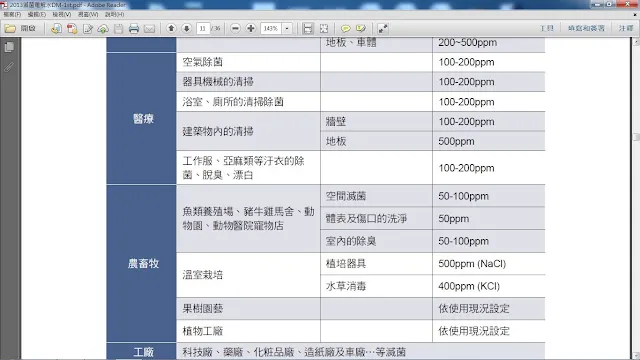
Task: Open a file with the 開啟 folder button
Action: pyautogui.click(x=20, y=28)
